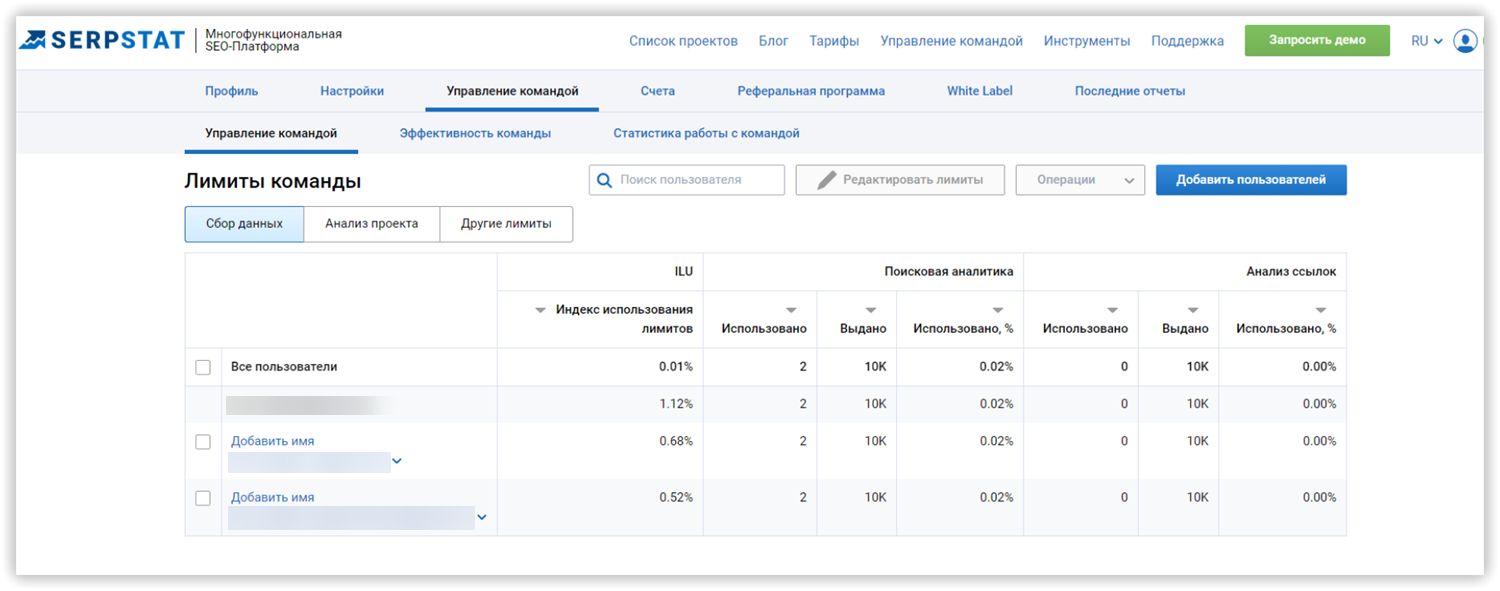Open the Операции dropdown
This screenshot has width=1500, height=591.
[x=1080, y=180]
